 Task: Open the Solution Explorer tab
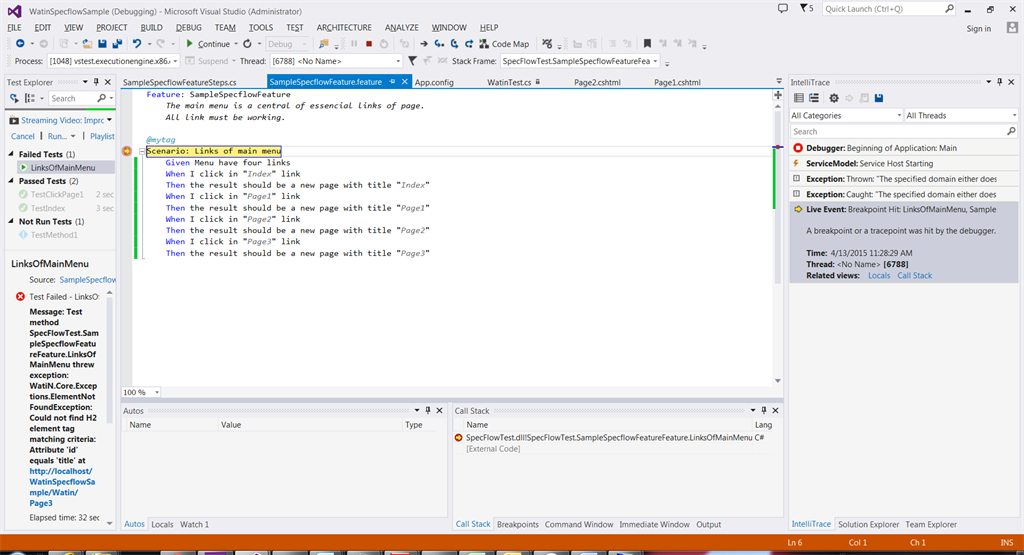pyautogui.click(x=867, y=524)
